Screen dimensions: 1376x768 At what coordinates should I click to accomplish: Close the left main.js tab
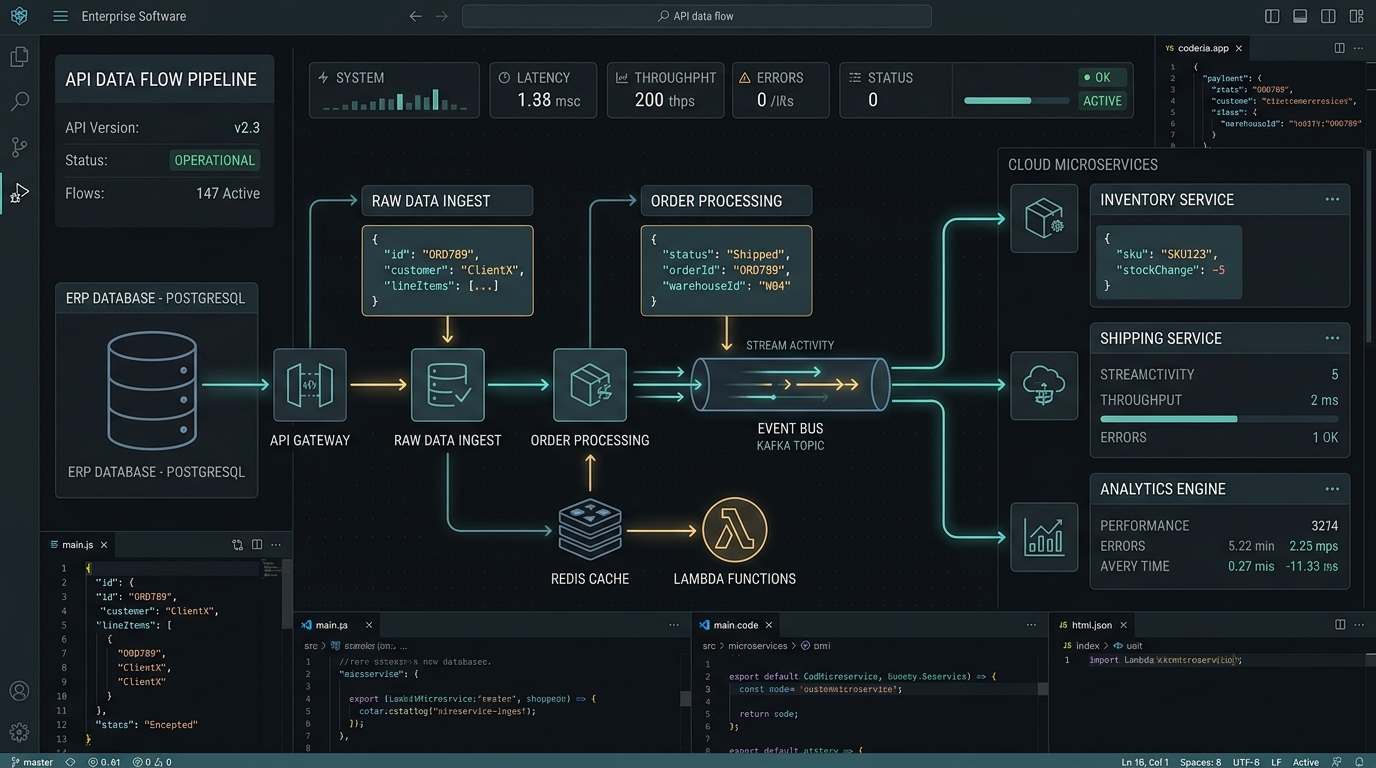[x=104, y=544]
